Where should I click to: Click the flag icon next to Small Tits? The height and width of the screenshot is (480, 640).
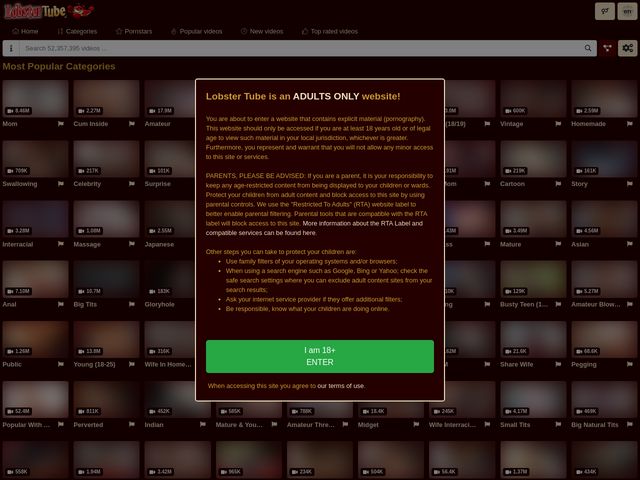(x=558, y=424)
